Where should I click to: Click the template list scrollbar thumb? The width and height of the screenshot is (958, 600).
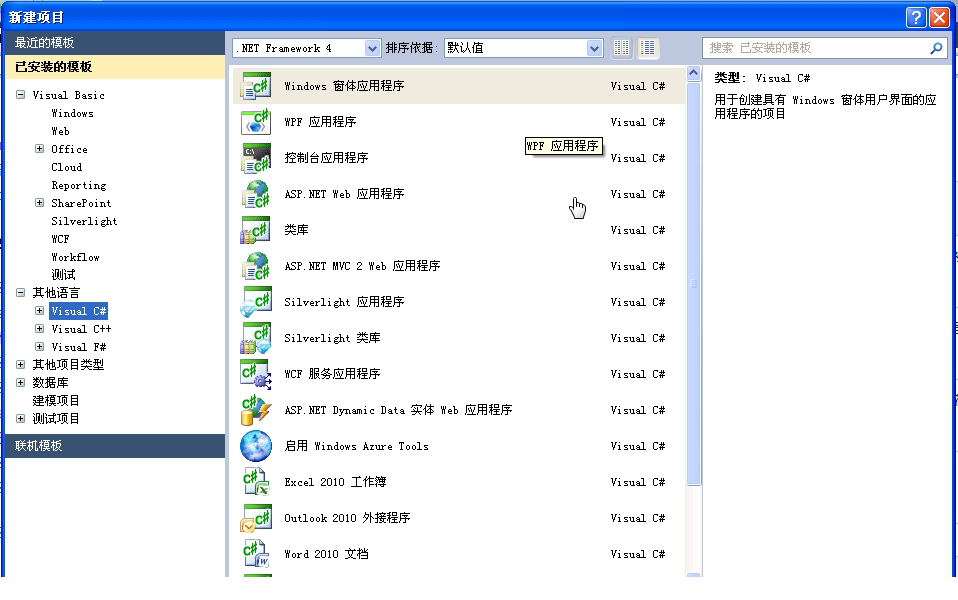693,284
